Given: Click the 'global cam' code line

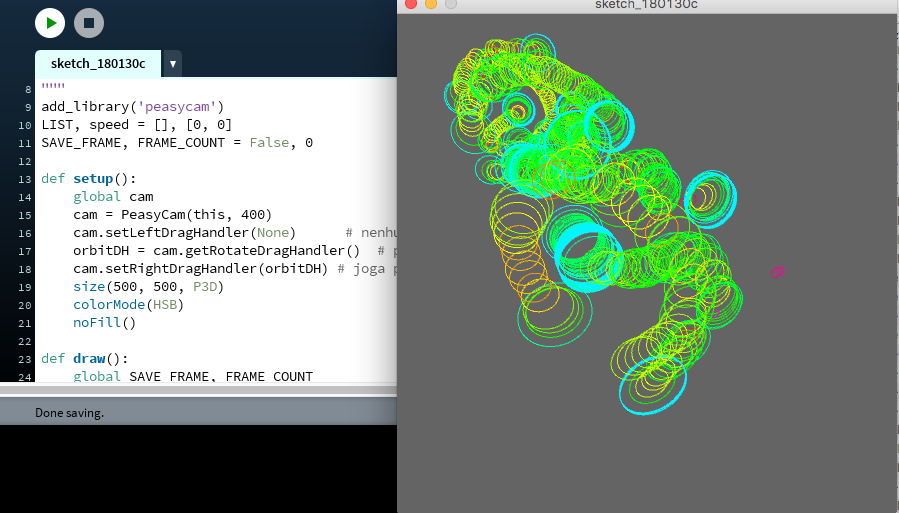Looking at the screenshot, I should coord(113,197).
